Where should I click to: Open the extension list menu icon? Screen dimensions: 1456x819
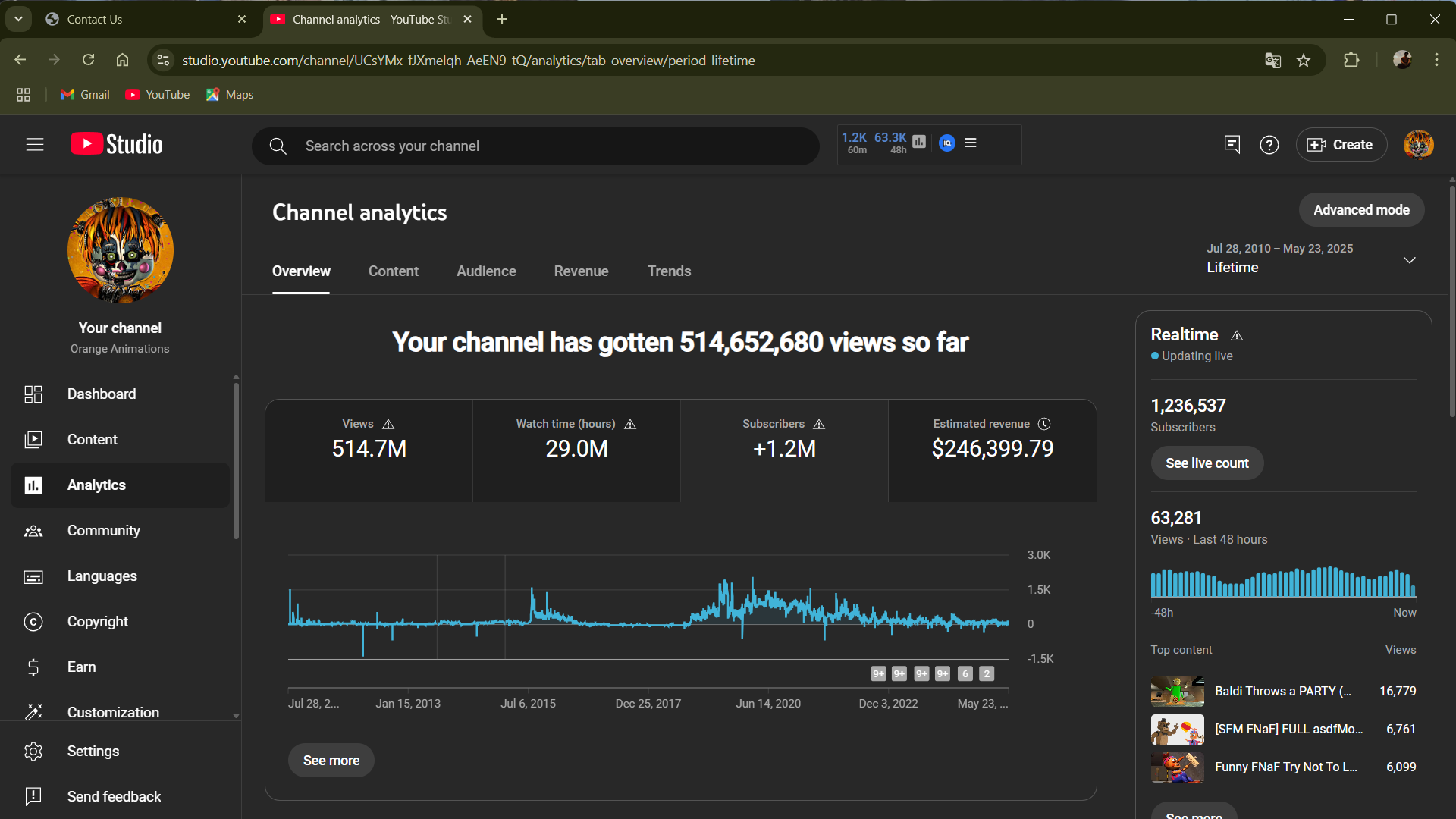point(971,143)
